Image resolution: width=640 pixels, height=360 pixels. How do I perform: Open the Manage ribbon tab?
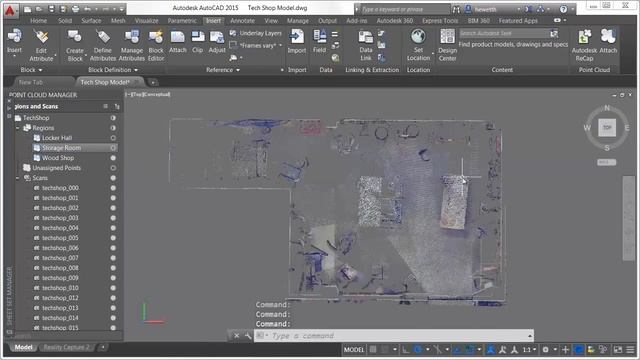[x=298, y=20]
